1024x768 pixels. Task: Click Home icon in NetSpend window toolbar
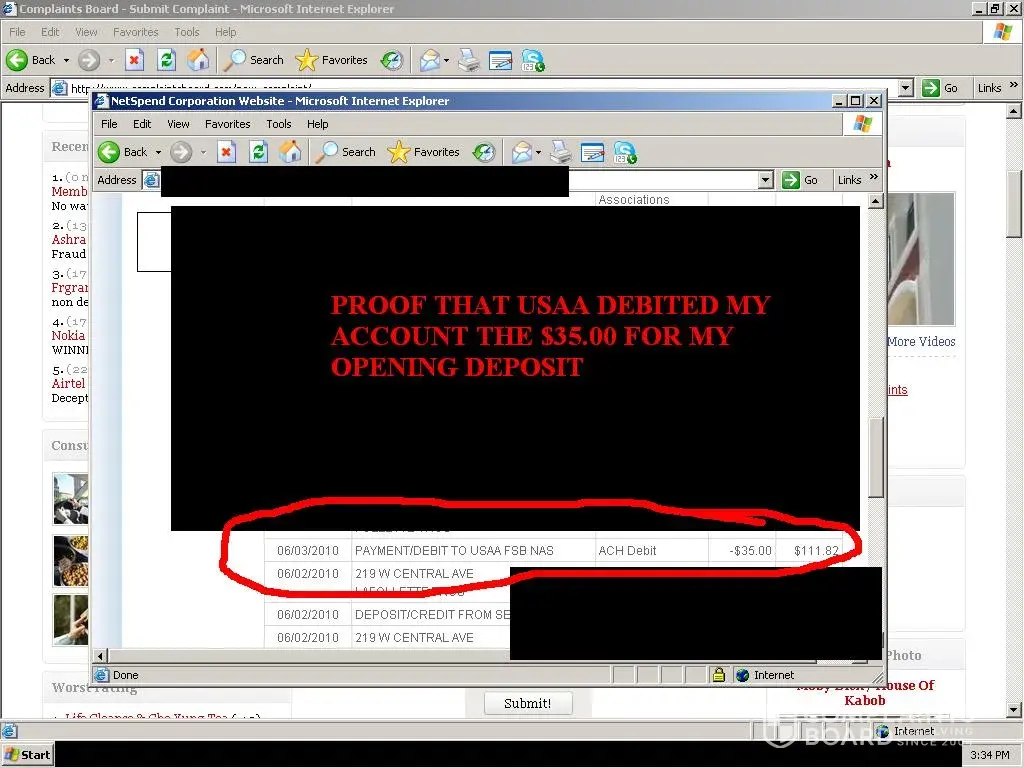290,152
